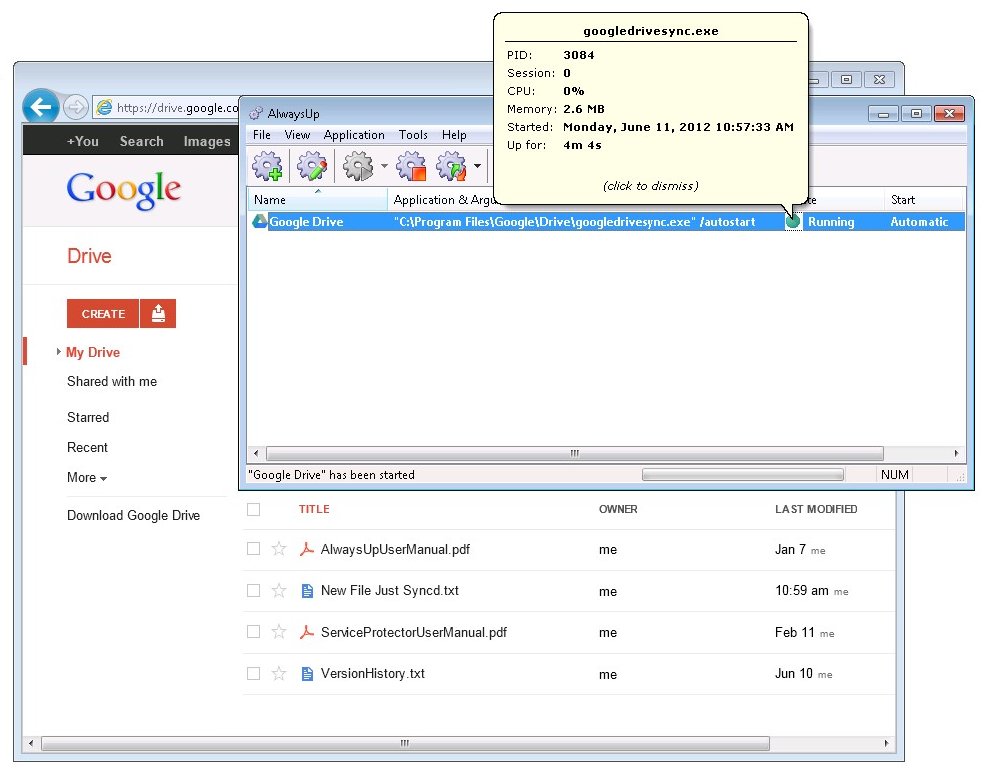Screen dimensions: 986x778
Task: Click the PDF icon of AlwaysUpUserManual.pdf
Action: [x=306, y=549]
